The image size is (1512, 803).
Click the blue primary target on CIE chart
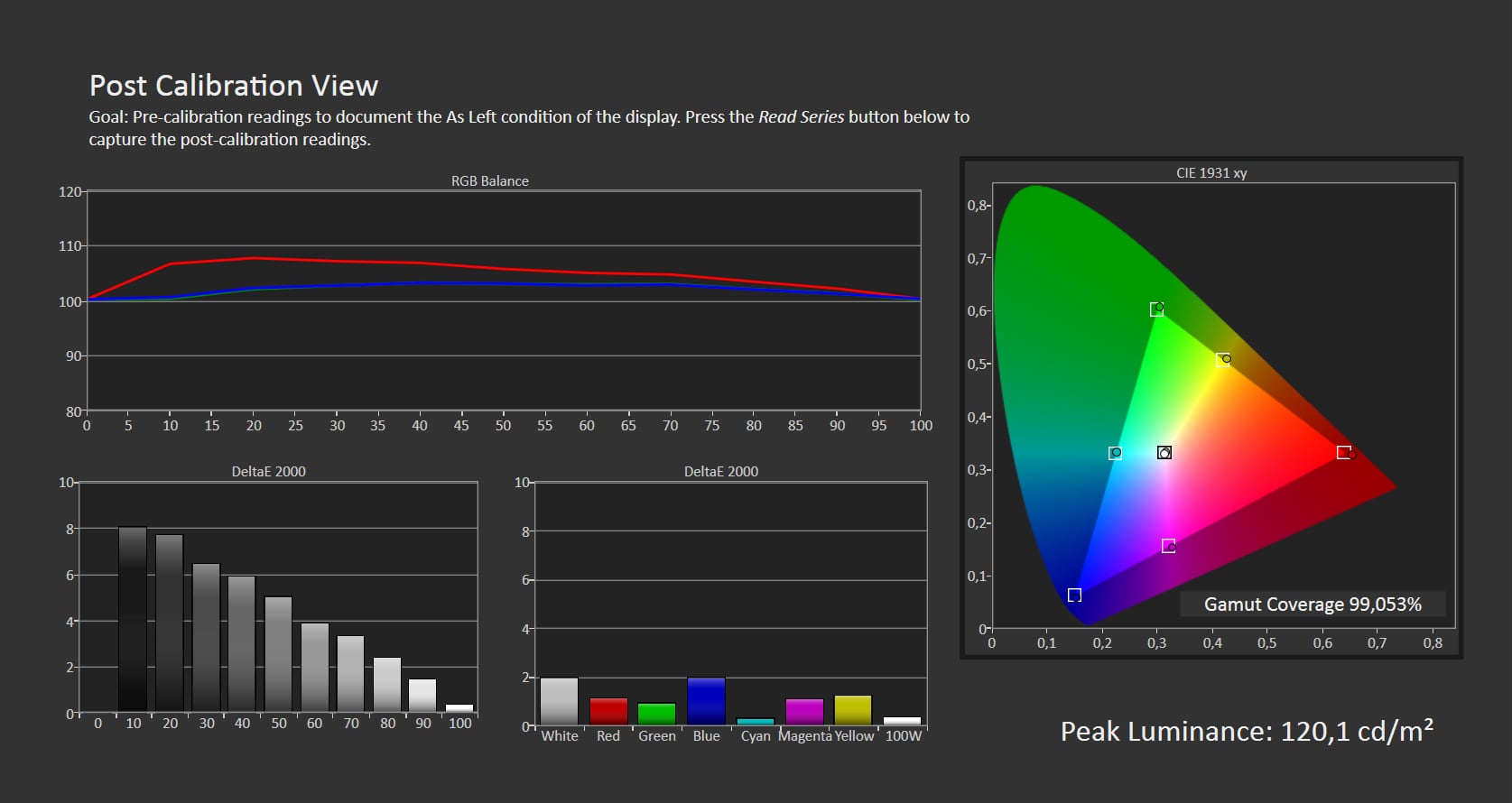(x=1074, y=595)
